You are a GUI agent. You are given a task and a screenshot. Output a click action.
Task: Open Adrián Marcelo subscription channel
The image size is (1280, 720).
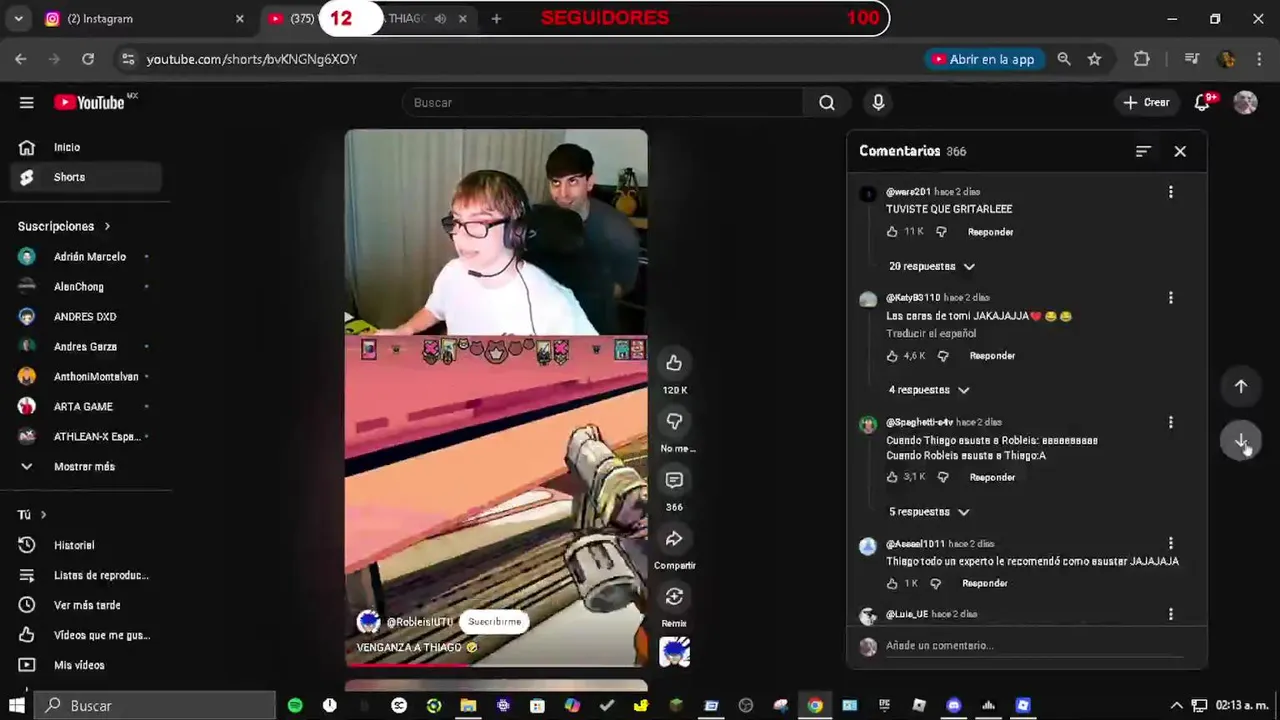[85, 257]
